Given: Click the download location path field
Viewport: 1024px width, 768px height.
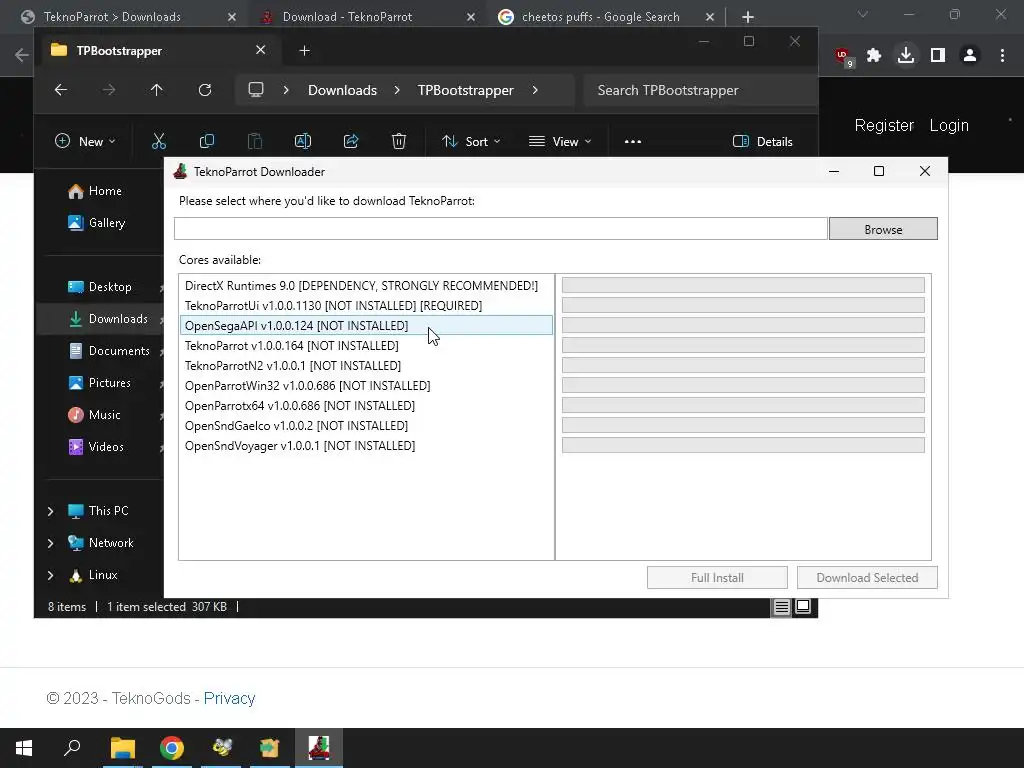Looking at the screenshot, I should point(501,229).
